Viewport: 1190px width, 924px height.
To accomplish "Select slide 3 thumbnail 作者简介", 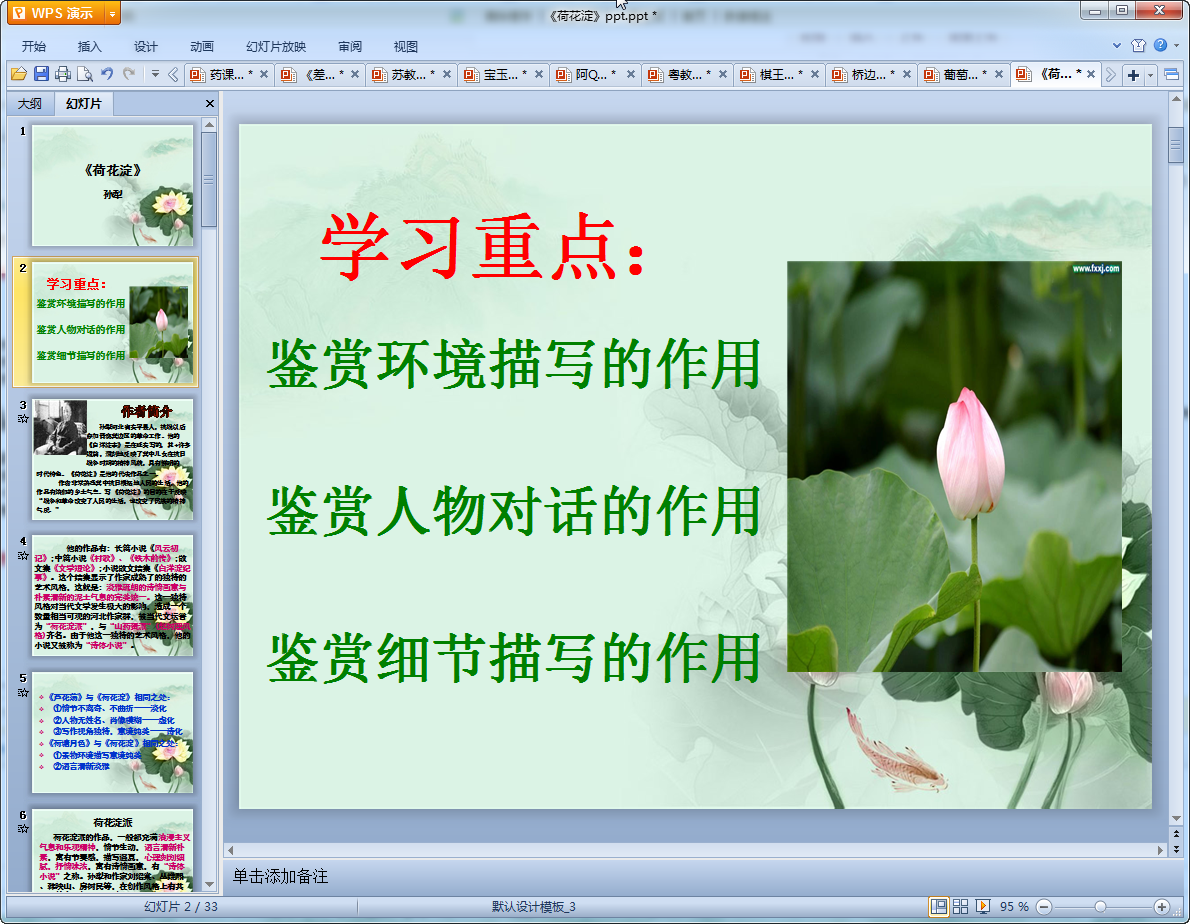I will tap(112, 459).
